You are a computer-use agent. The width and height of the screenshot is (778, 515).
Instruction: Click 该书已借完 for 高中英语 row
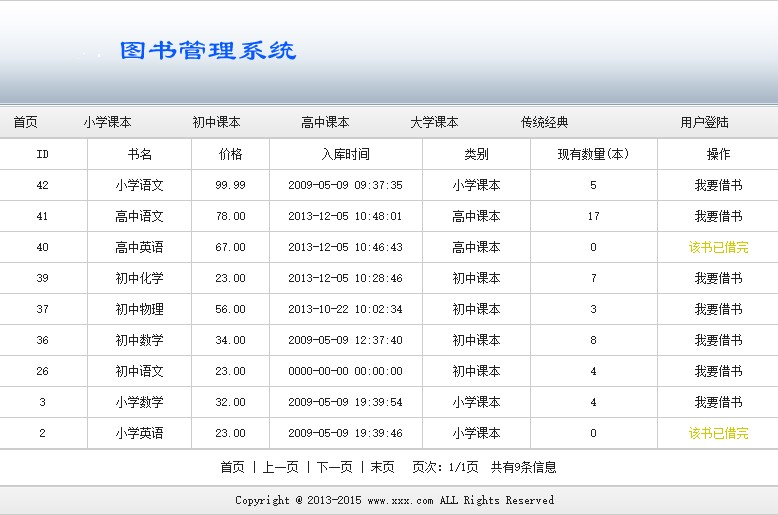coord(718,247)
